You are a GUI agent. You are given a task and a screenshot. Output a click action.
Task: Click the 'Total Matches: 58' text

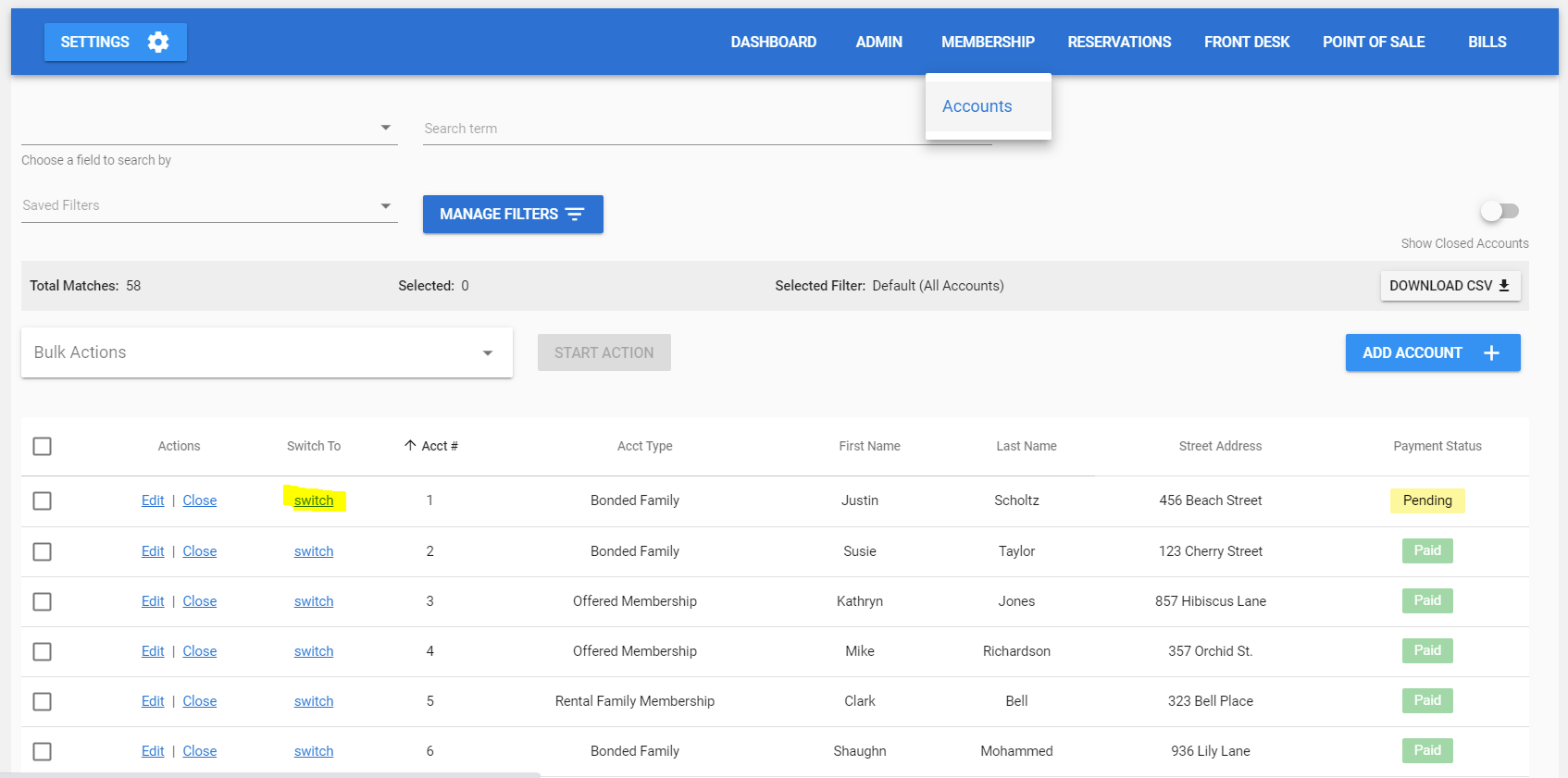[85, 286]
